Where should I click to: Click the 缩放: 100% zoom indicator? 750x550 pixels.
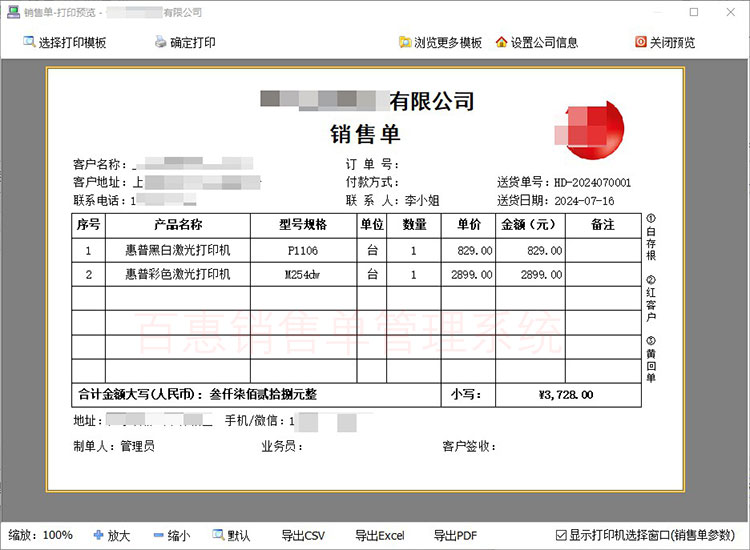41,535
